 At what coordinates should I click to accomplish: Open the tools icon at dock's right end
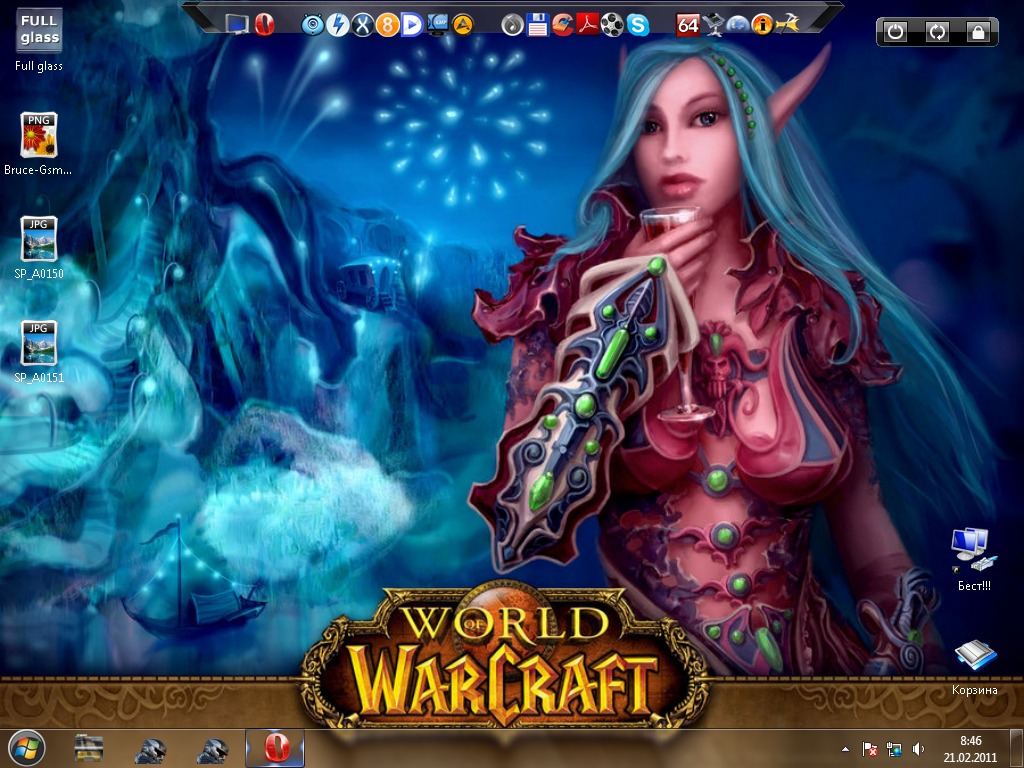788,25
